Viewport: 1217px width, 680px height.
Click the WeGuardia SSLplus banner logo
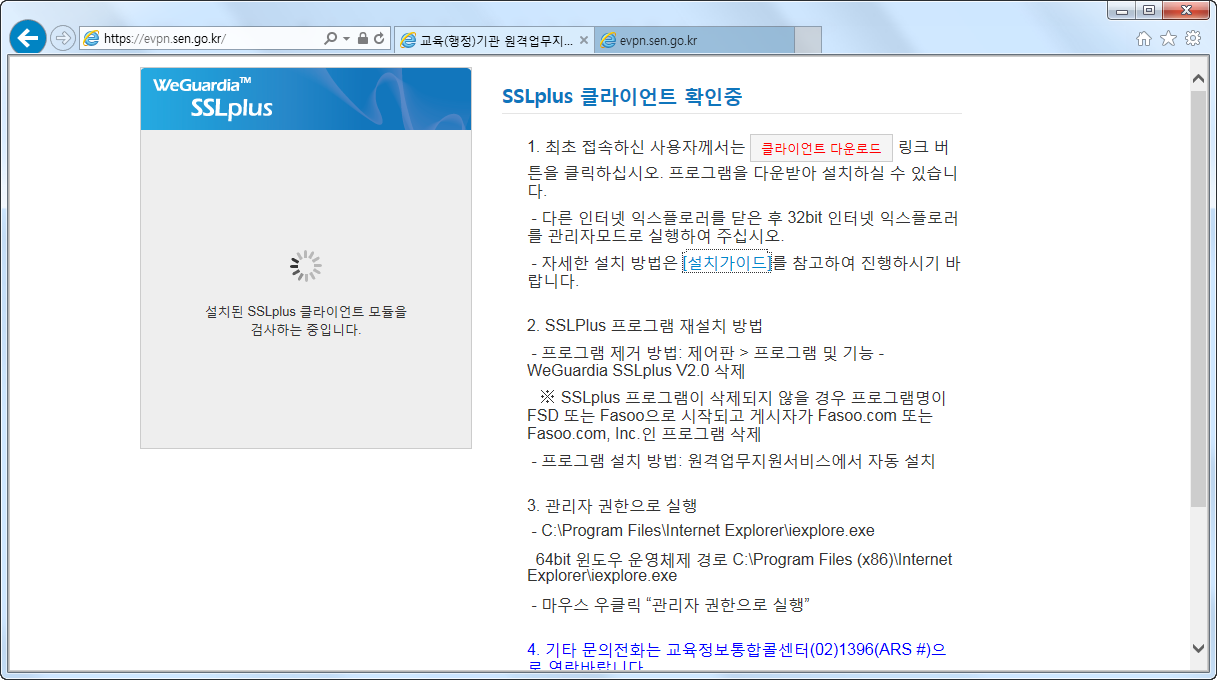tap(305, 99)
